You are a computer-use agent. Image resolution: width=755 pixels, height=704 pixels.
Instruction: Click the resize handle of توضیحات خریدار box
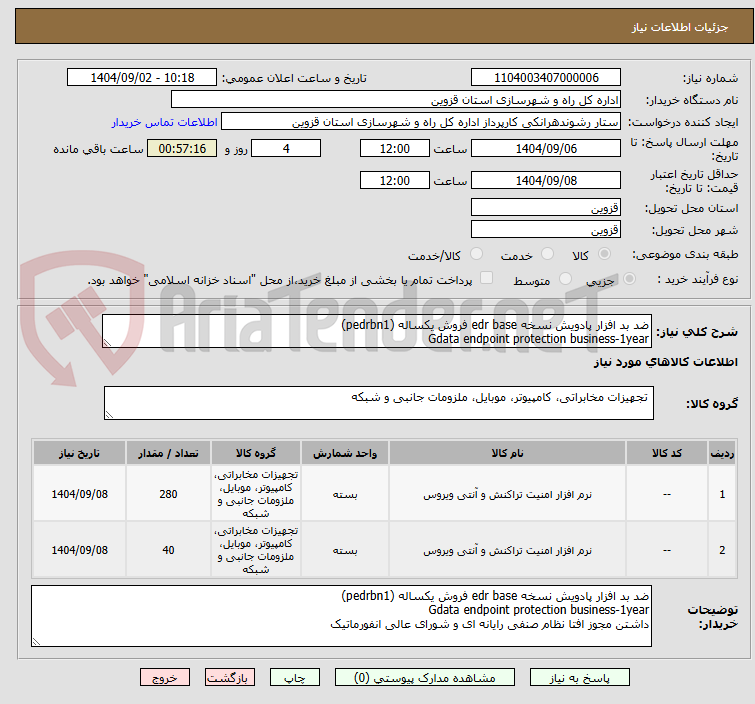[x=36, y=641]
